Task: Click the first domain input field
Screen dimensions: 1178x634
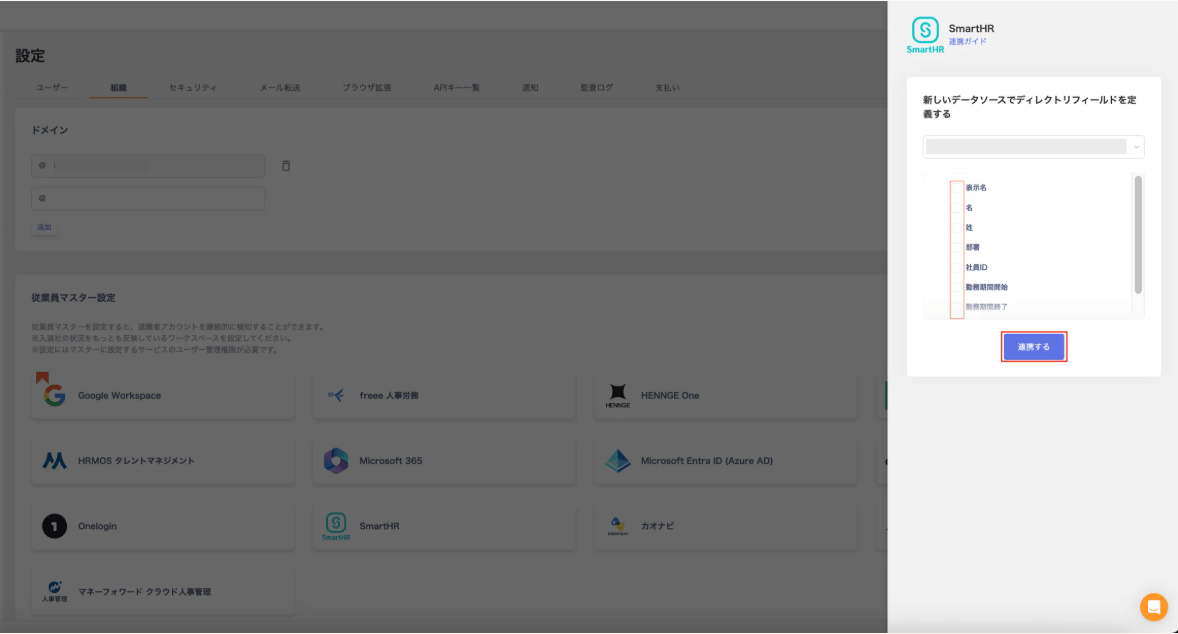Action: (x=148, y=166)
